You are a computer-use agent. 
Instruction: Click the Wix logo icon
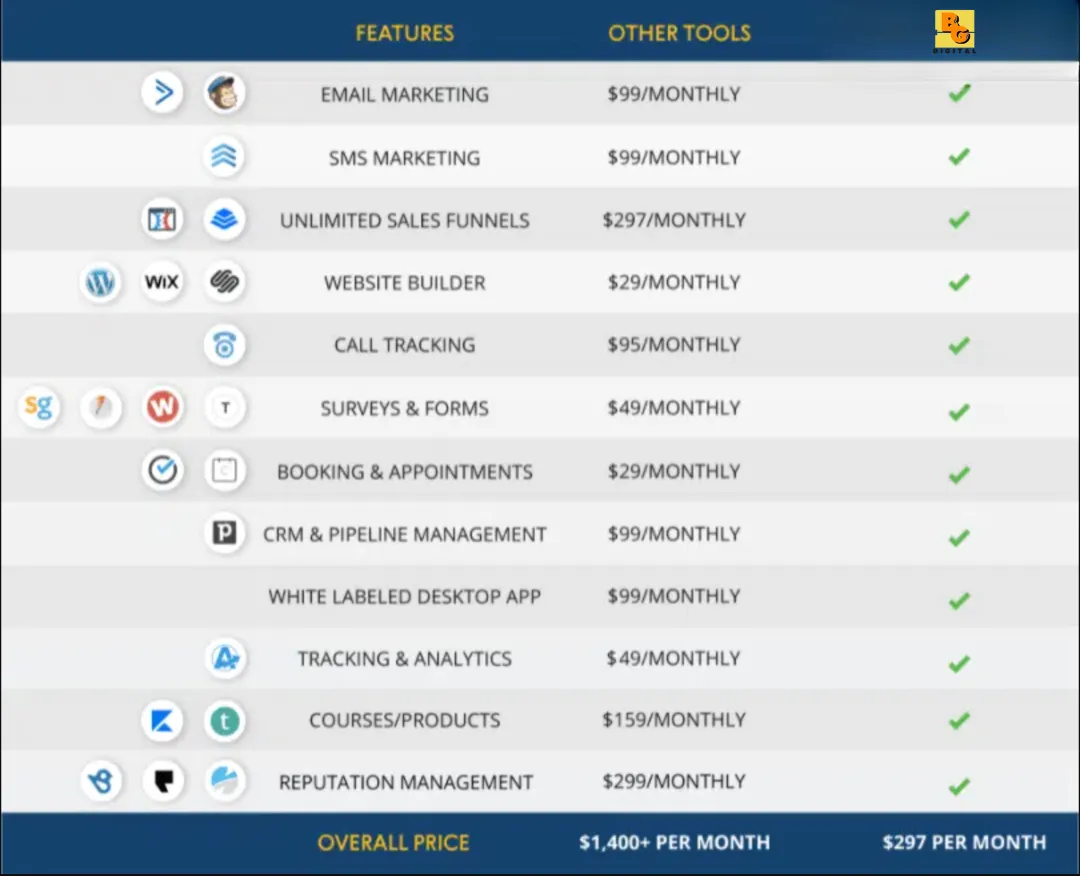163,282
